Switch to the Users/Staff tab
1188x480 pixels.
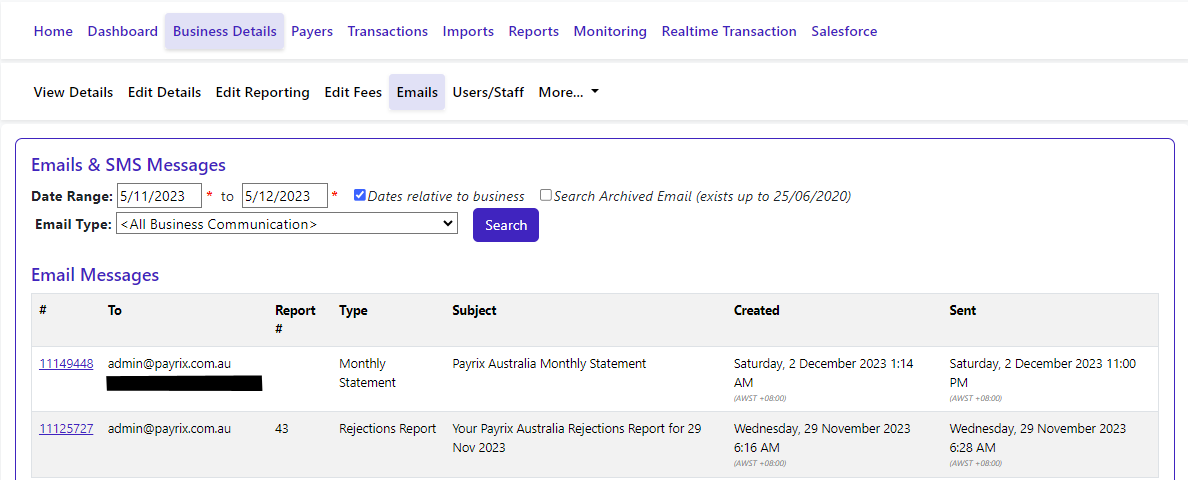pyautogui.click(x=488, y=92)
